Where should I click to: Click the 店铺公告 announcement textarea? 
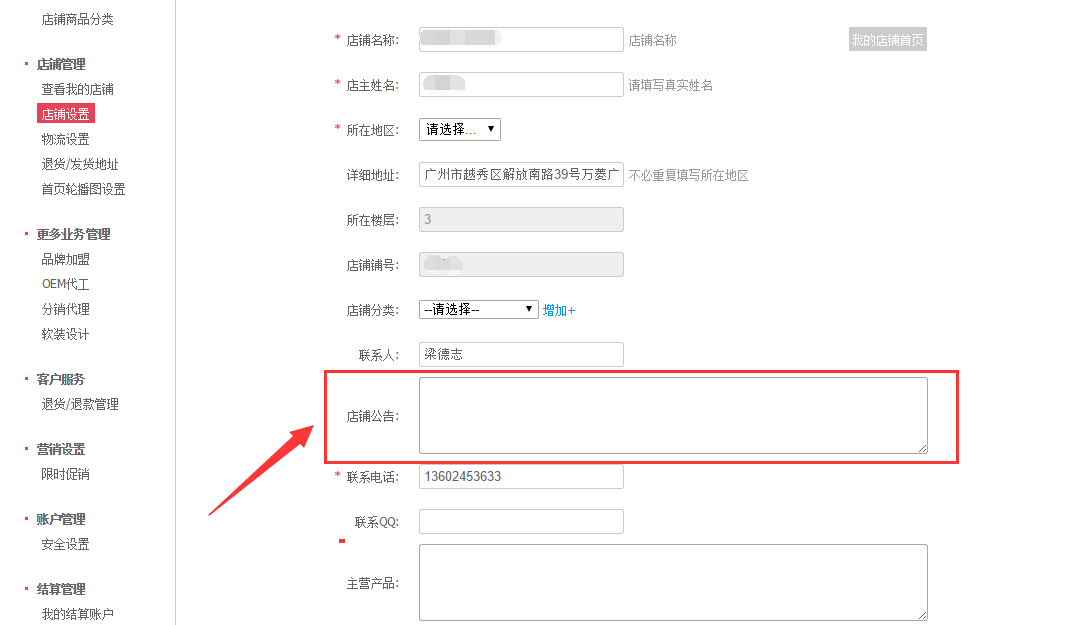pos(673,415)
